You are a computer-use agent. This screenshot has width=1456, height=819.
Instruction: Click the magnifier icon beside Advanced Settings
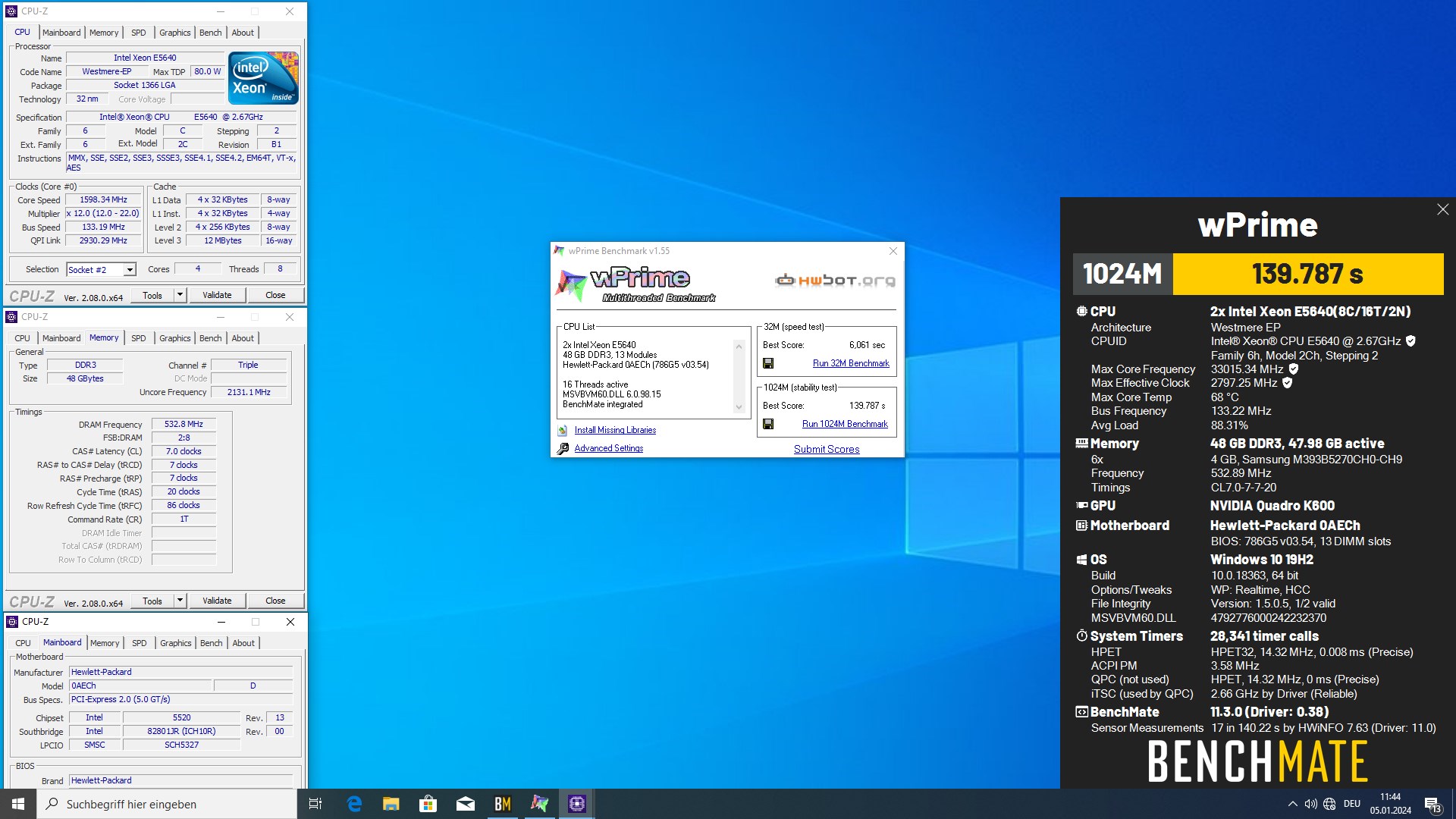click(x=563, y=448)
